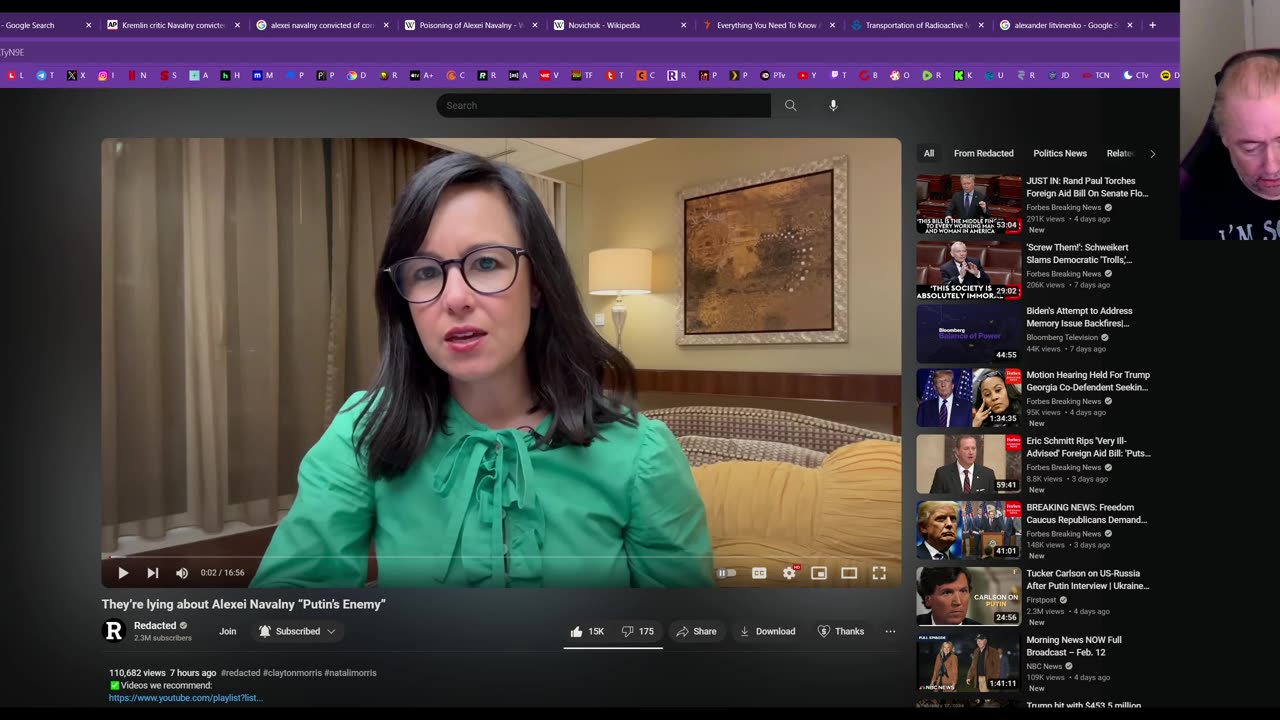
Task: Click into the YouTube search box
Action: pyautogui.click(x=603, y=105)
